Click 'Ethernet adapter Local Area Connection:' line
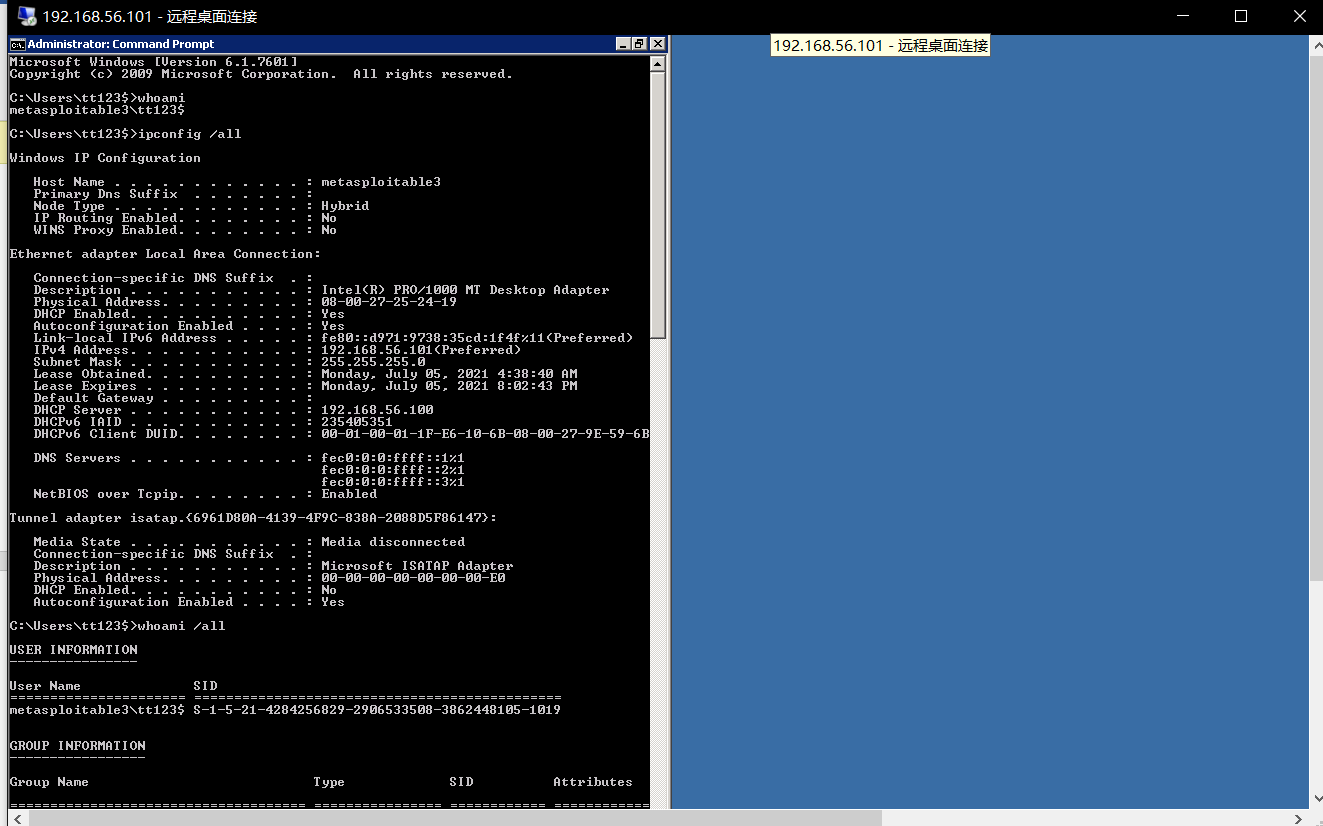1323x826 pixels. (165, 254)
